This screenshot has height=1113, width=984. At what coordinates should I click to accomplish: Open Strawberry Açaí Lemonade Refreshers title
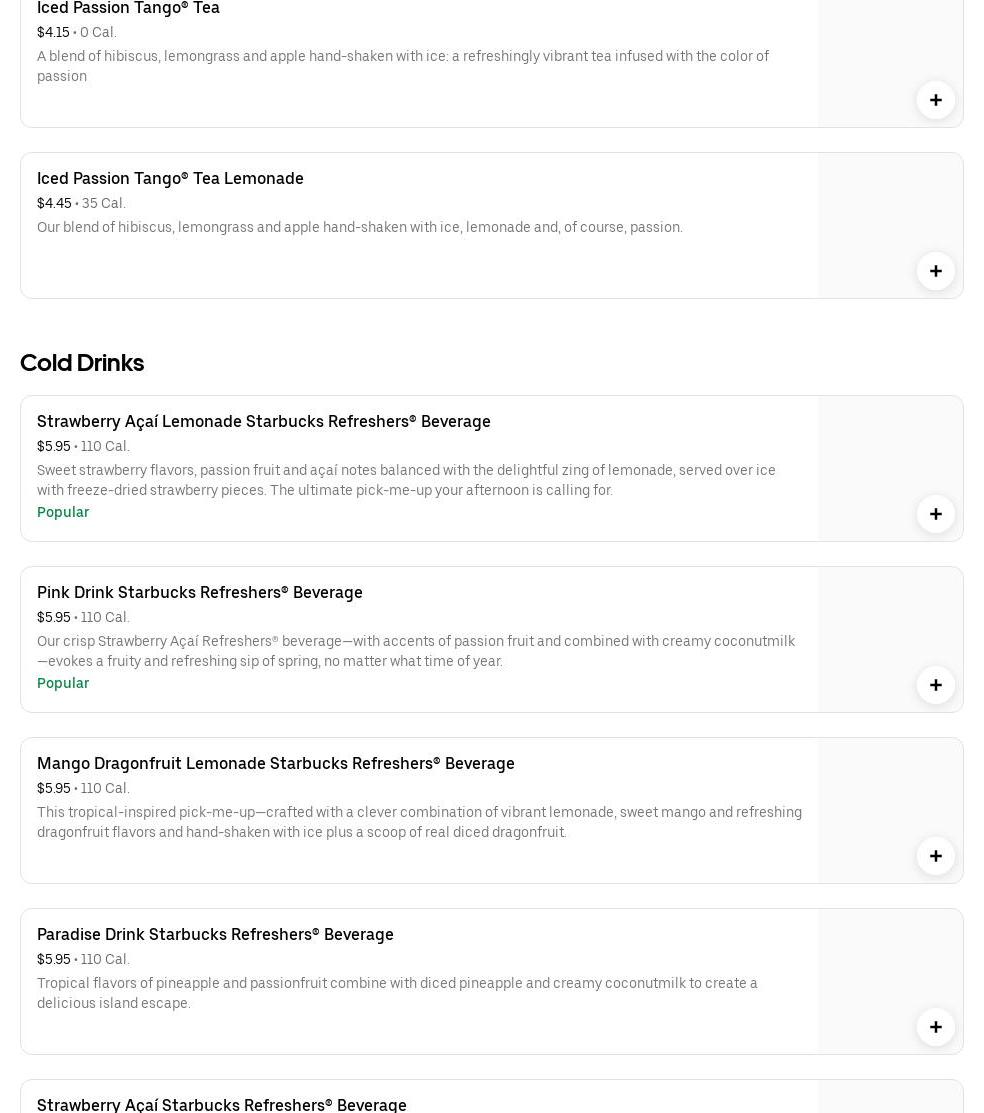click(x=264, y=421)
